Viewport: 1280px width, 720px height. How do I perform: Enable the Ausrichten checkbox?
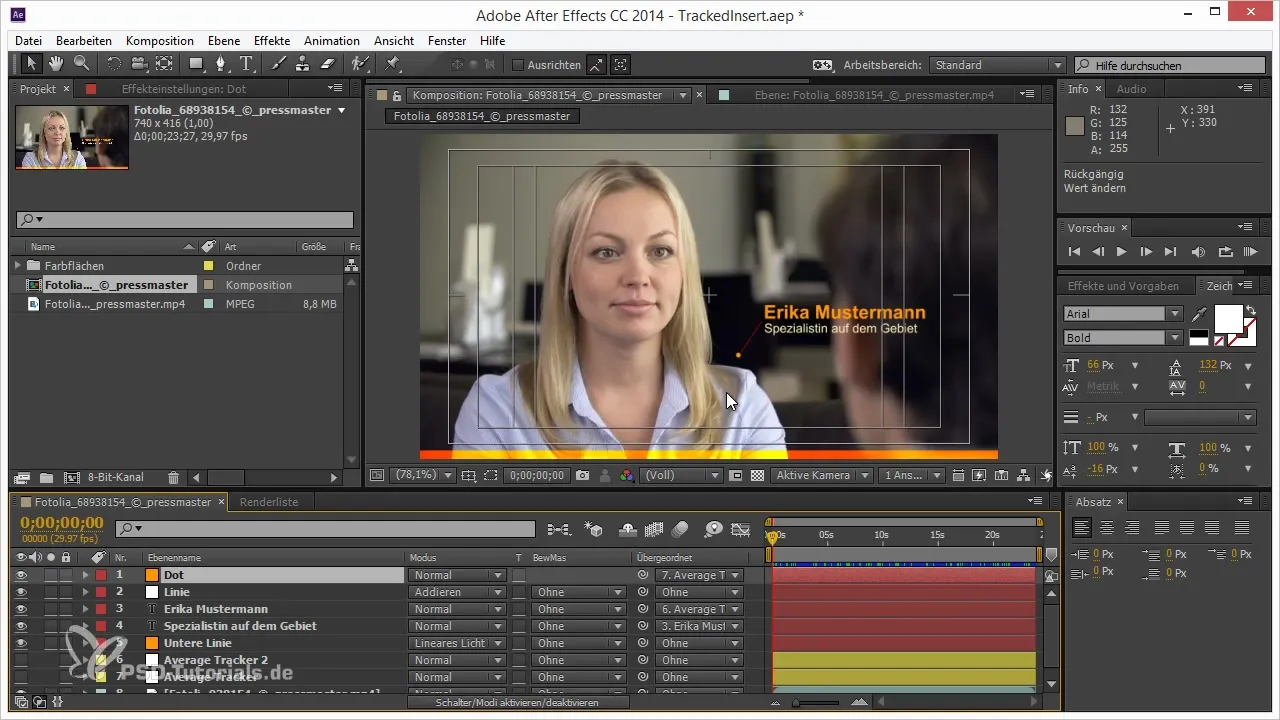click(518, 65)
